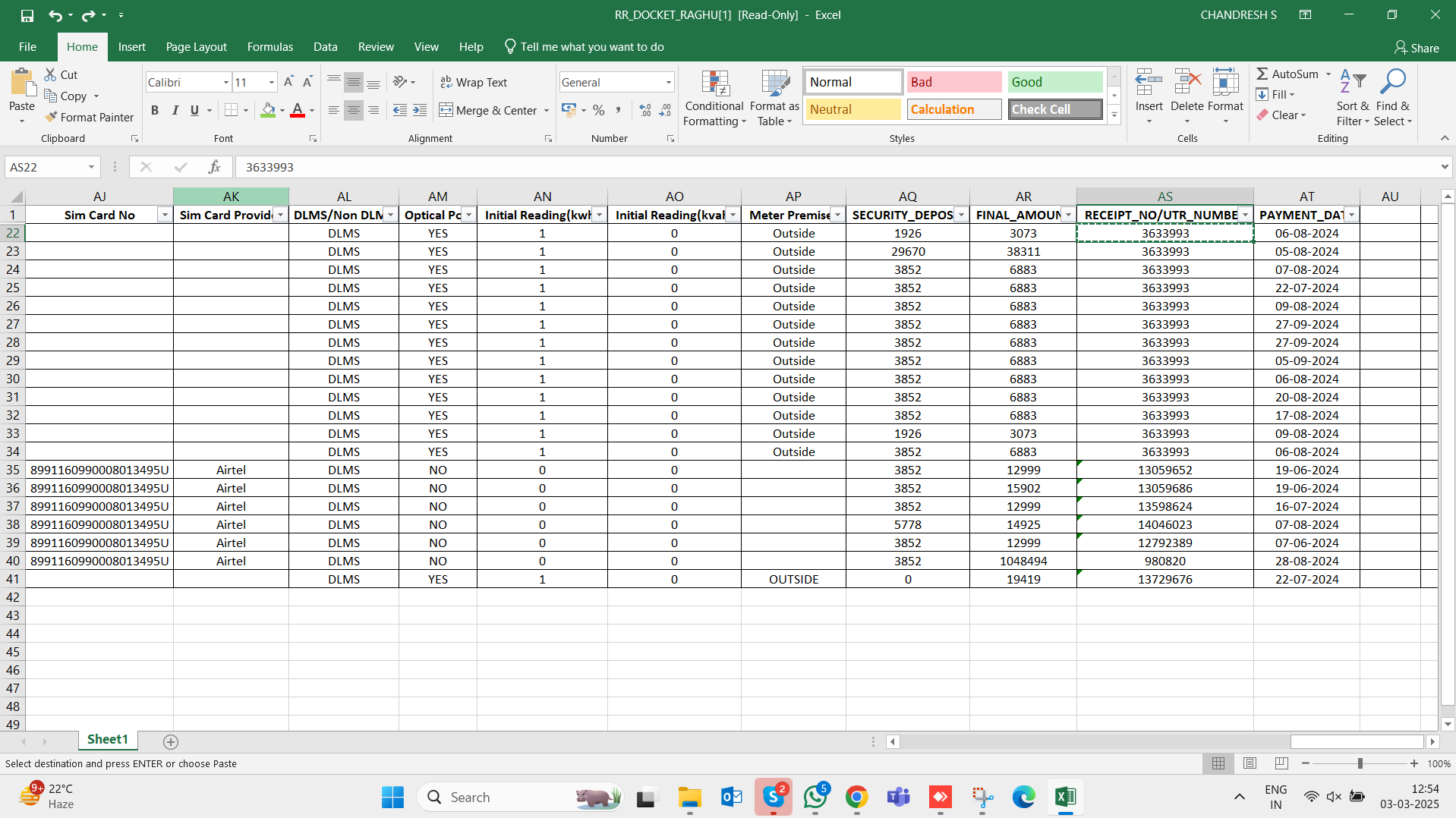Expand the font size dropdown
This screenshot has width=1456, height=818.
click(x=272, y=82)
